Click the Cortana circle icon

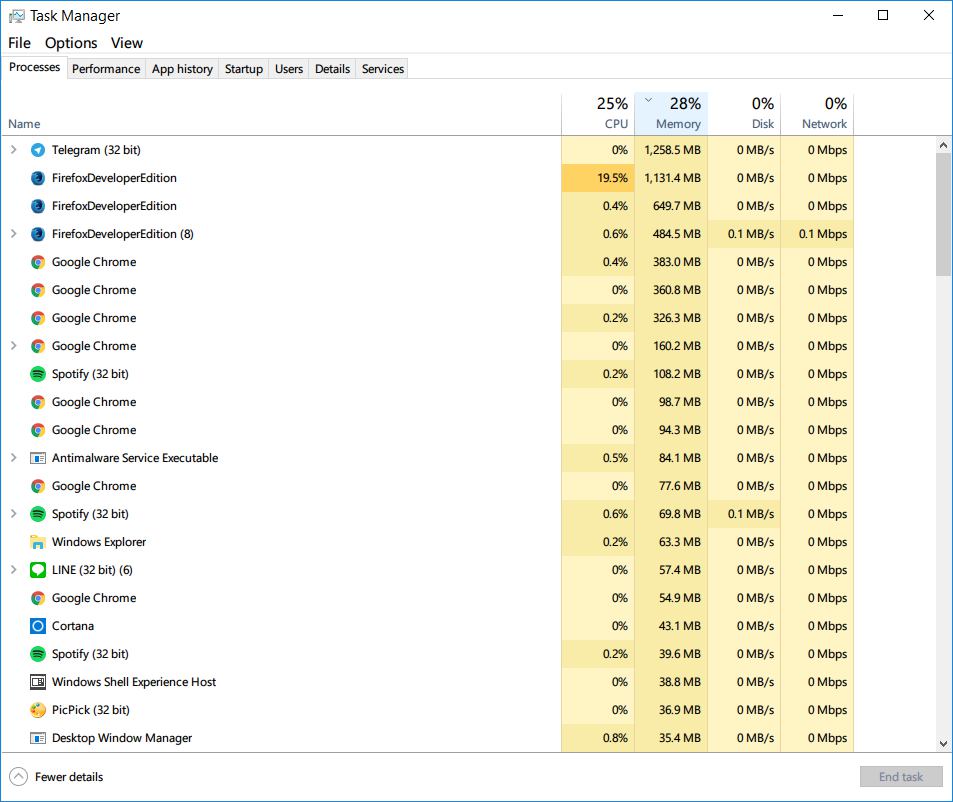pyautogui.click(x=38, y=626)
